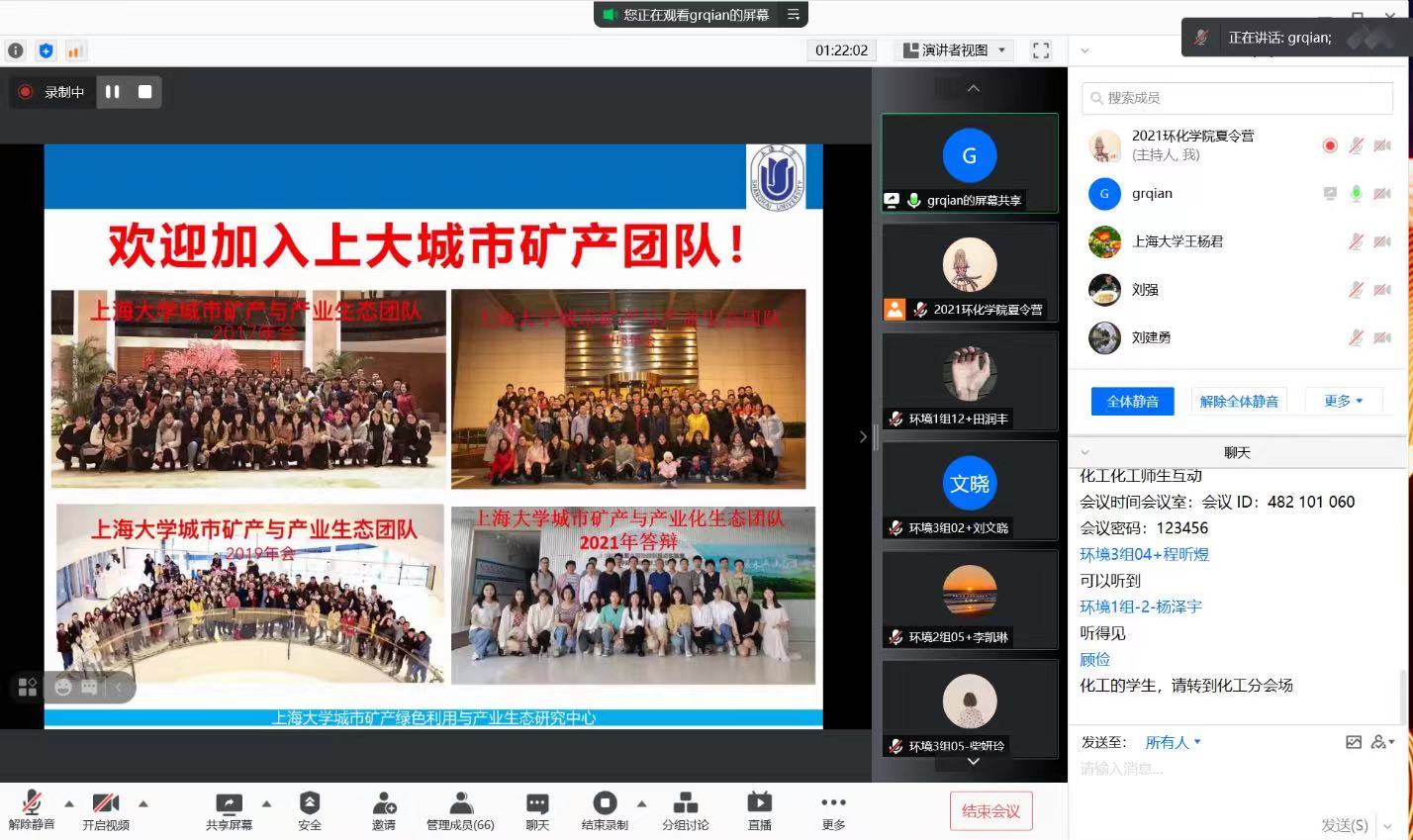Click the 搜索成员 search field
This screenshot has height=840, width=1413.
[x=1237, y=98]
